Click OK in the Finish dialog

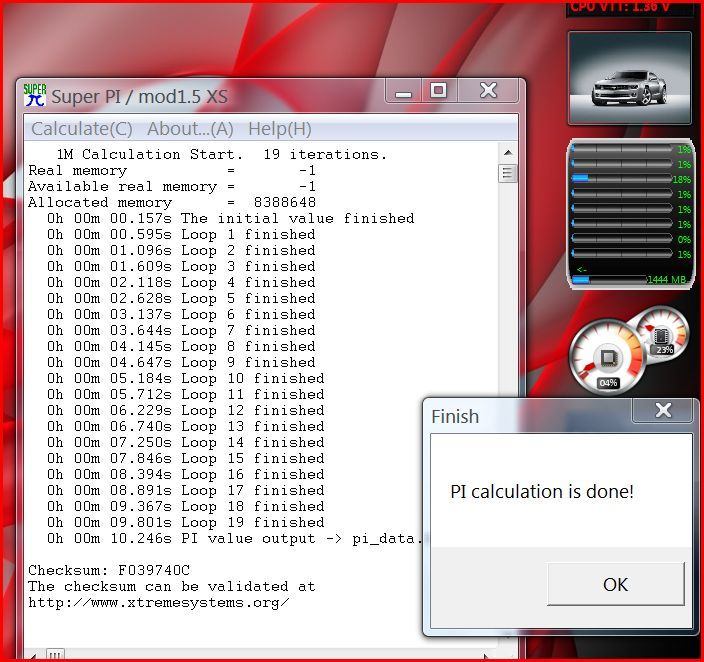(616, 584)
